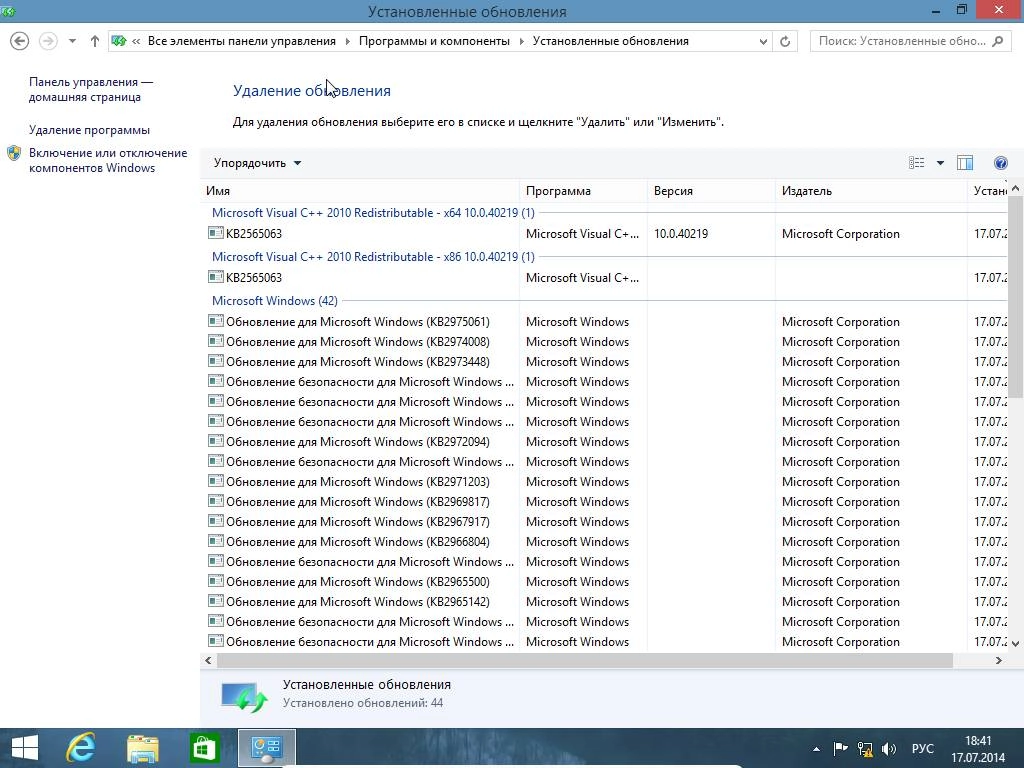Select update KB2969817 row
This screenshot has width=1024, height=768.
click(x=604, y=502)
